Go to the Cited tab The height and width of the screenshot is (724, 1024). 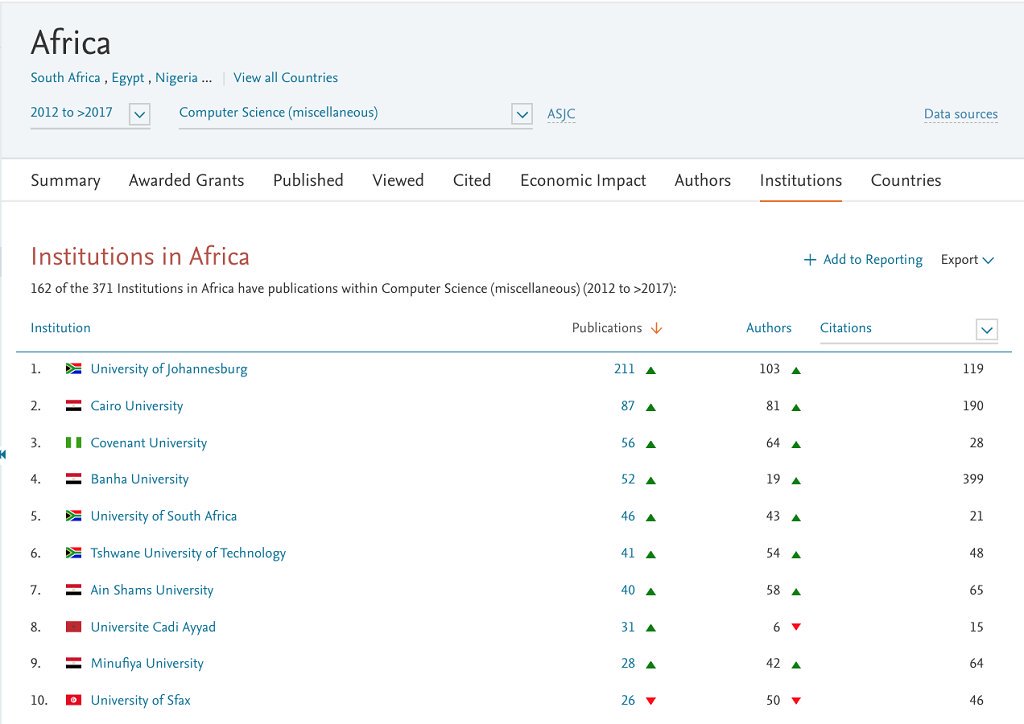(x=472, y=180)
